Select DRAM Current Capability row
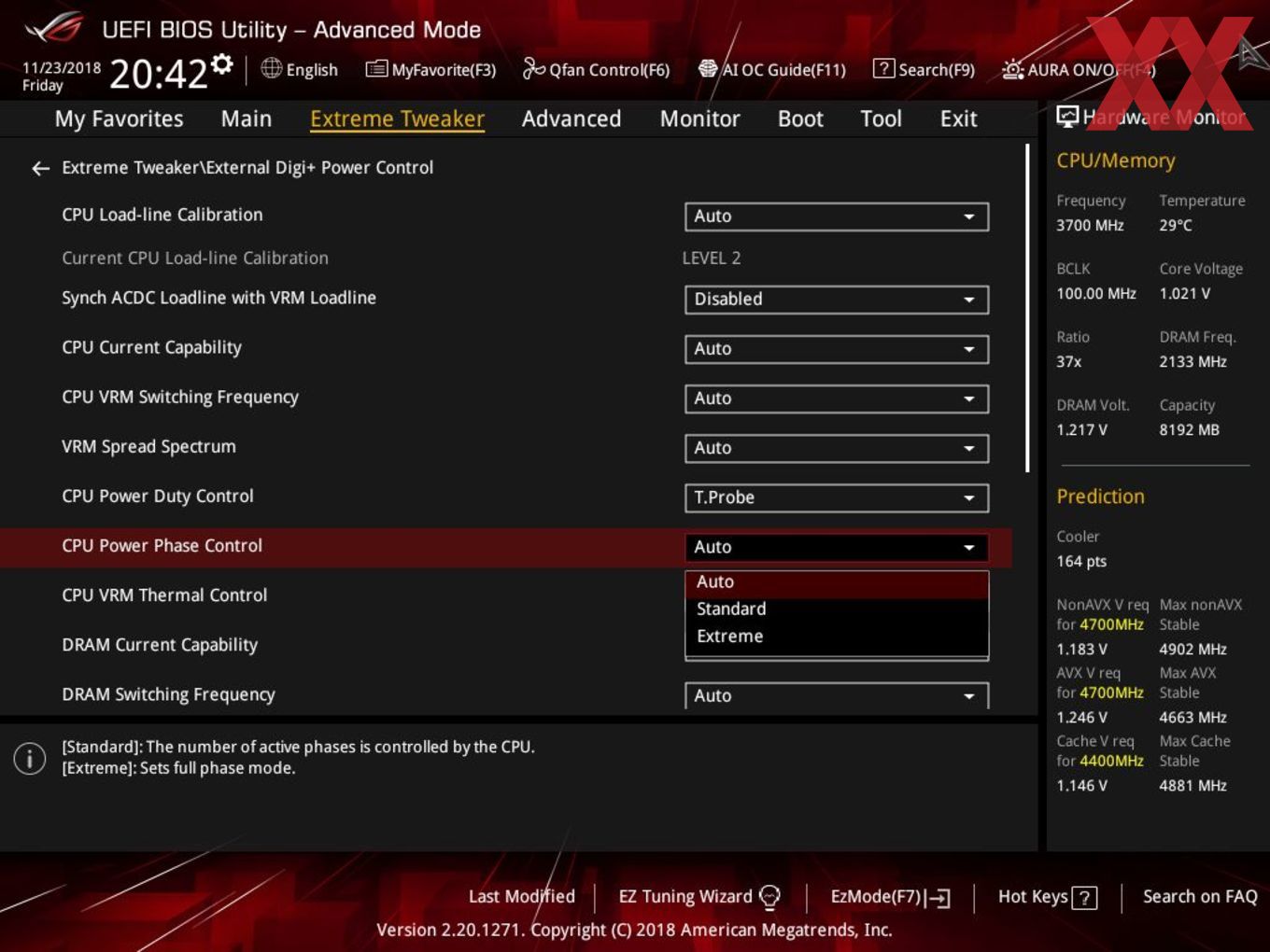 160,645
